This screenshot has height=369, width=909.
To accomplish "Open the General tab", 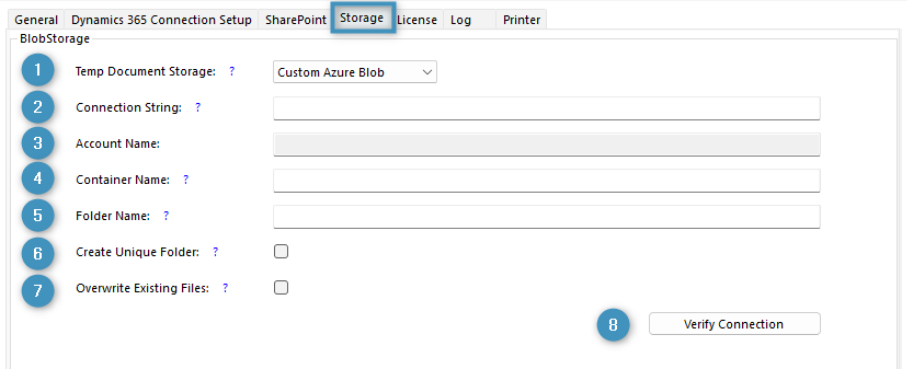I will (x=36, y=20).
